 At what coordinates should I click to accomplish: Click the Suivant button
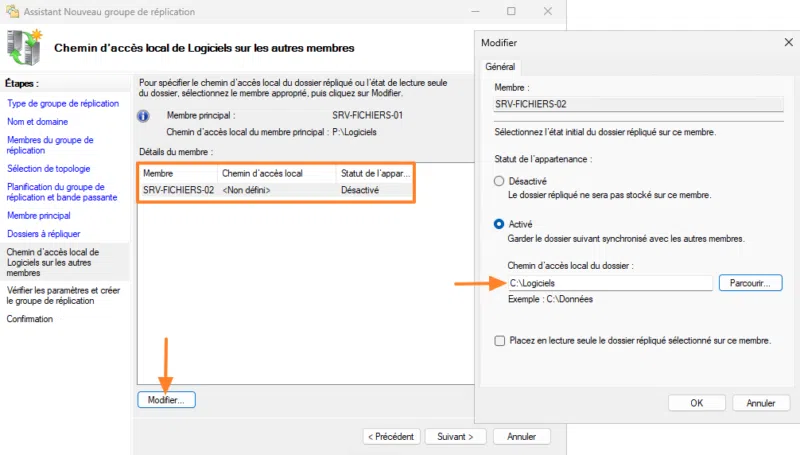455,436
